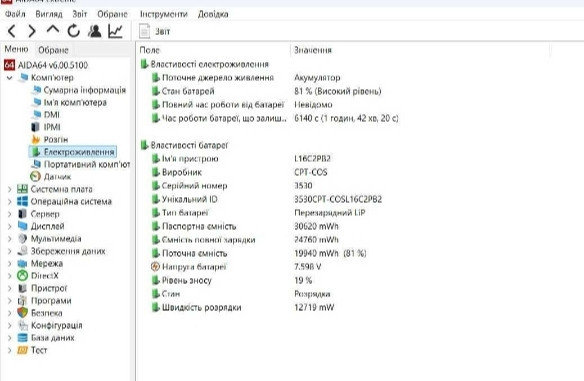
Task: Expand the Системна плата node
Action: (x=10, y=189)
